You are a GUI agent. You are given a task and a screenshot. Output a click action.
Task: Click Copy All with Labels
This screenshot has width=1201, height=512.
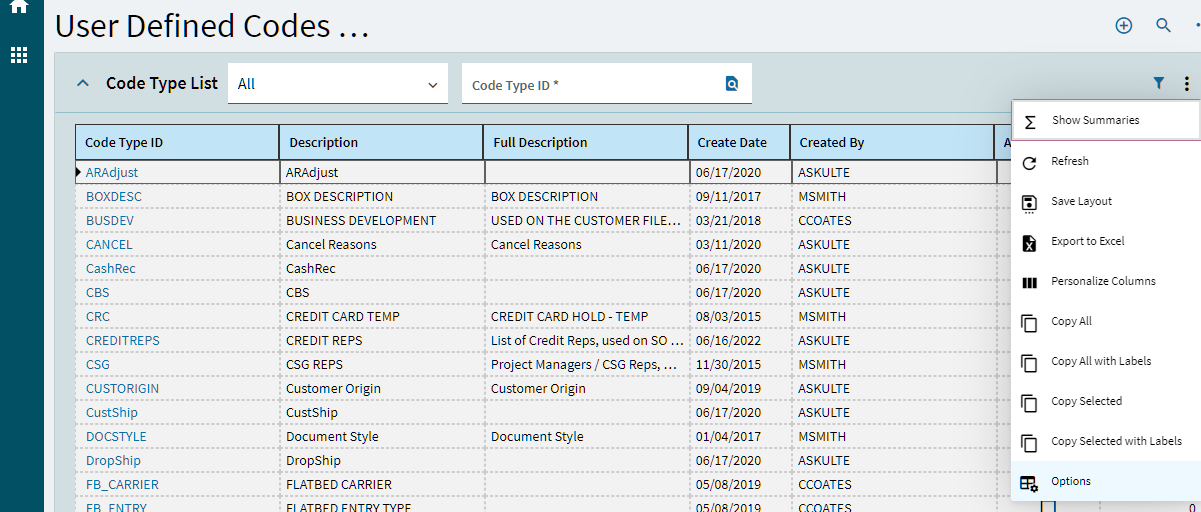[1100, 361]
